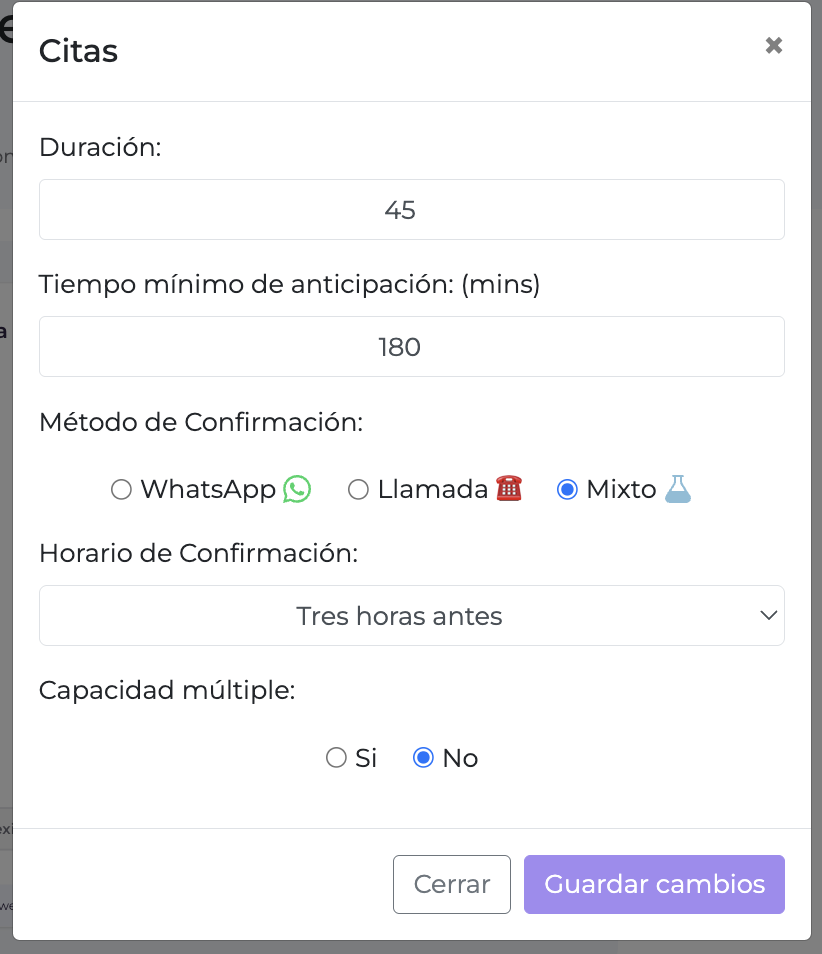Click the chevron arrow of the Tres horas antes select
822x954 pixels.
[768, 616]
